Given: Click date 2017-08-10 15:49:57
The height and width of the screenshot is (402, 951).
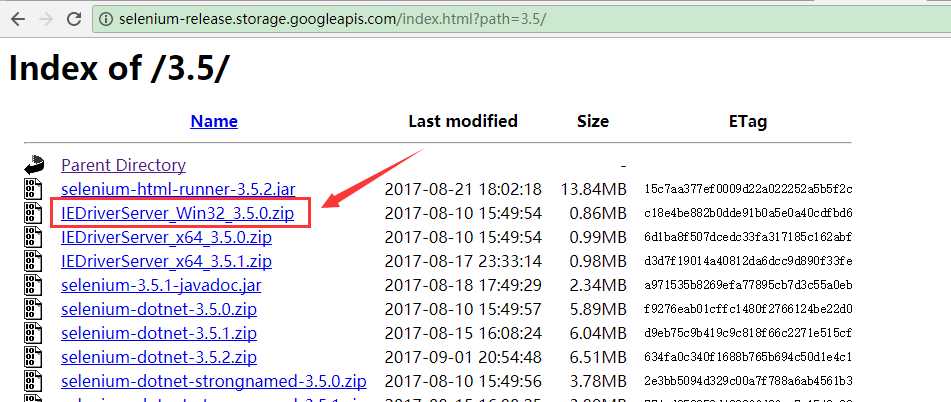Looking at the screenshot, I should 463,309.
